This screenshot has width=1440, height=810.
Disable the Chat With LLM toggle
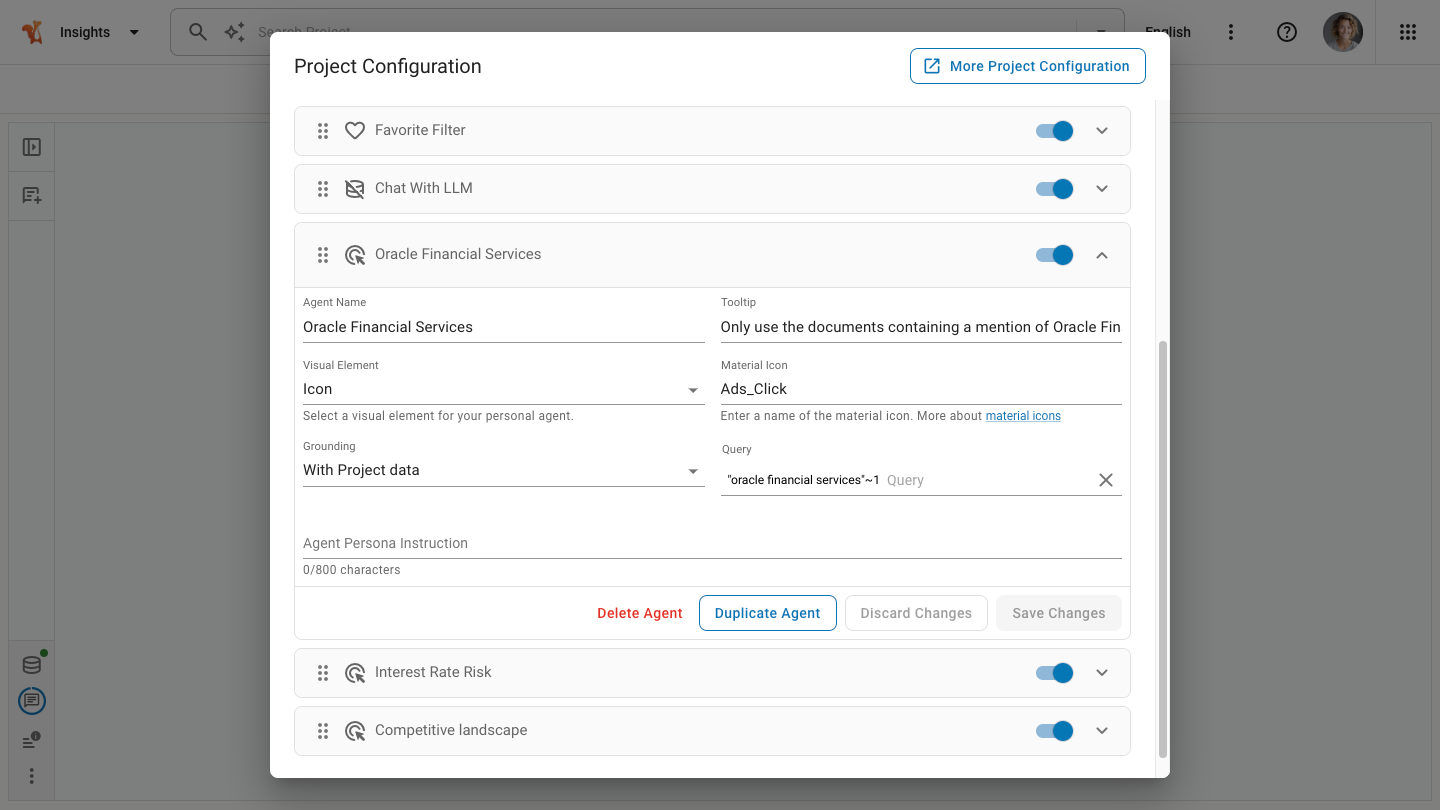pyautogui.click(x=1055, y=189)
